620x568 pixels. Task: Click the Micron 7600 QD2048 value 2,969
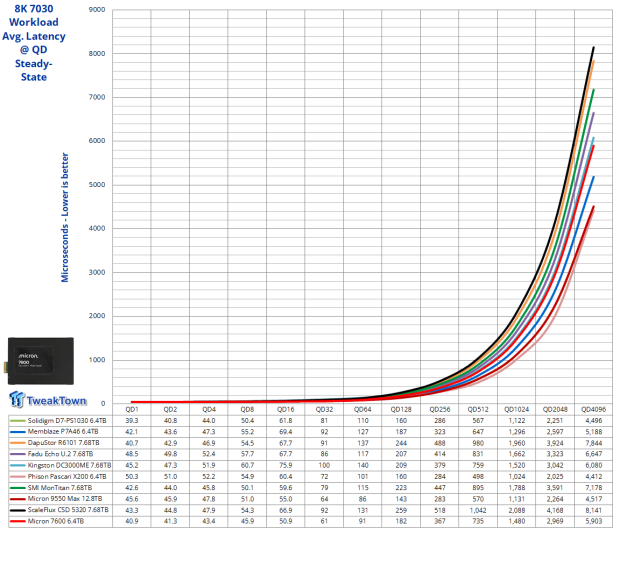(x=555, y=521)
